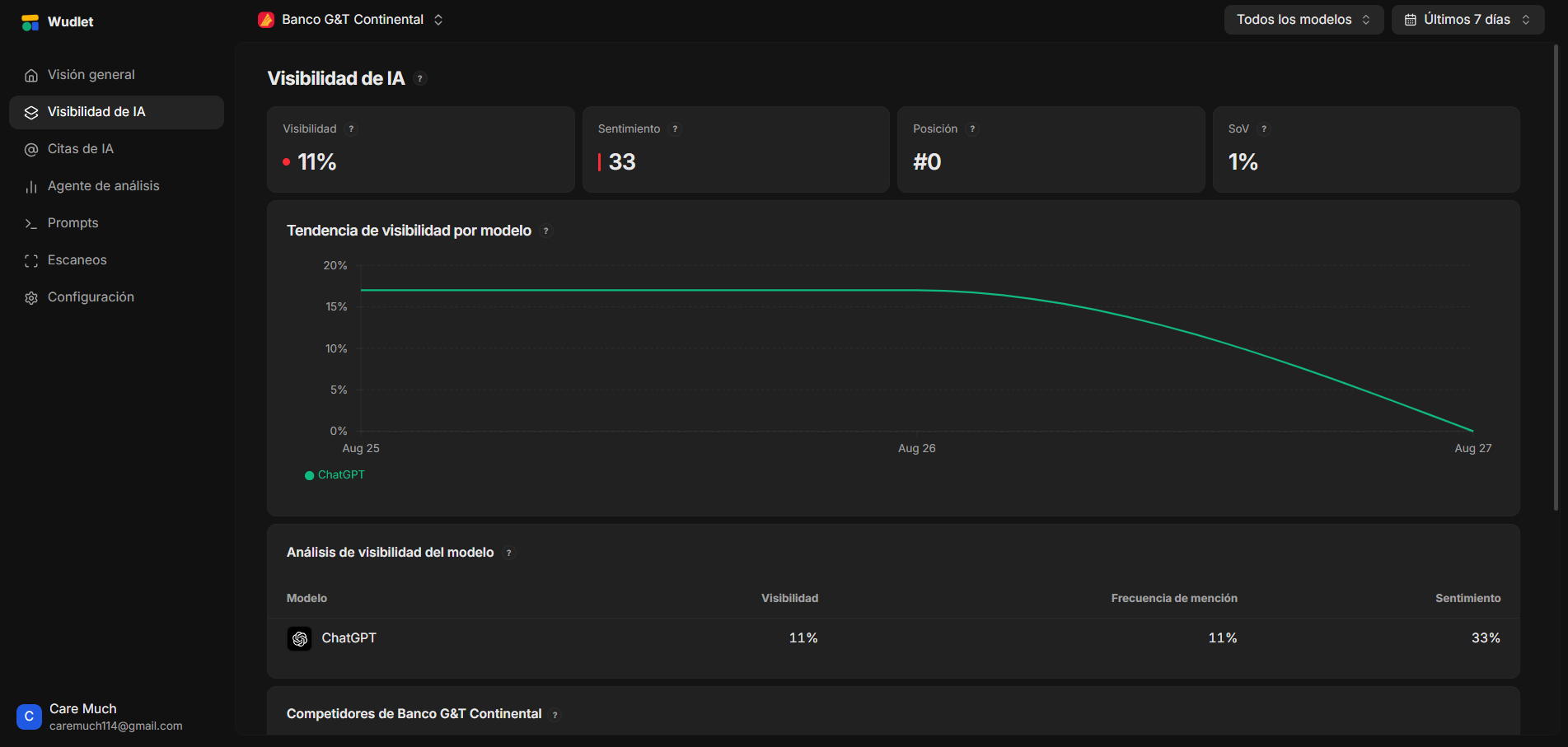Click help icon on SoV card
The height and width of the screenshot is (747, 1568).
[1264, 128]
